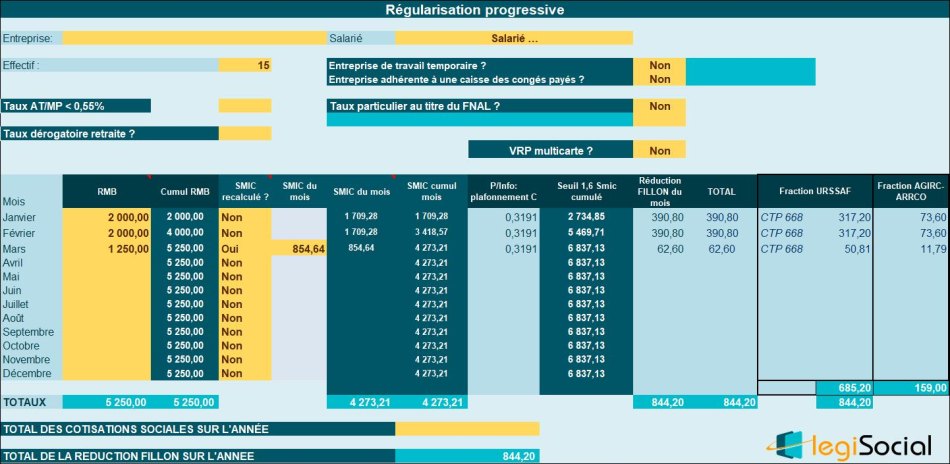
Task: Click the 'P/Info: plafonnement C' header
Action: click(503, 191)
